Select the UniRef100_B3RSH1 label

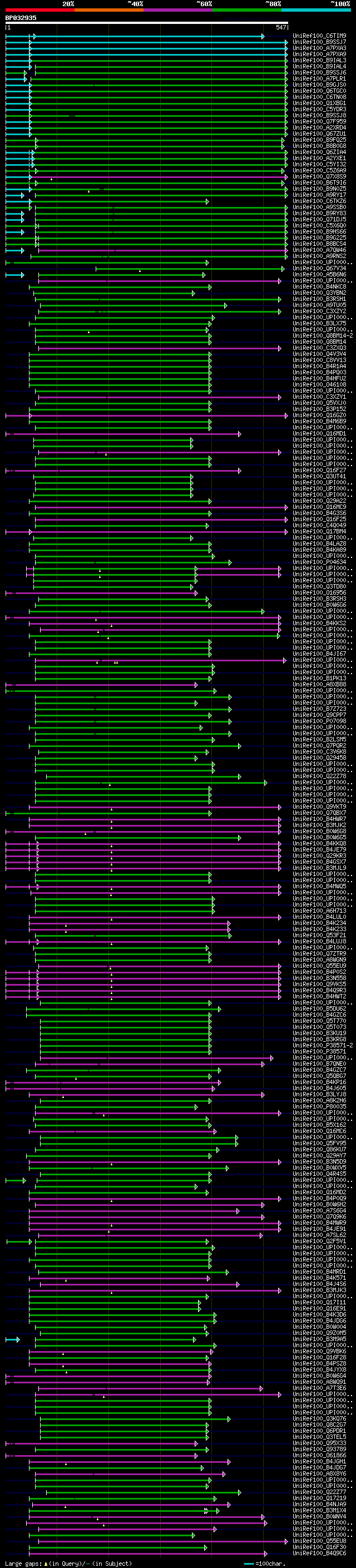pos(319,299)
